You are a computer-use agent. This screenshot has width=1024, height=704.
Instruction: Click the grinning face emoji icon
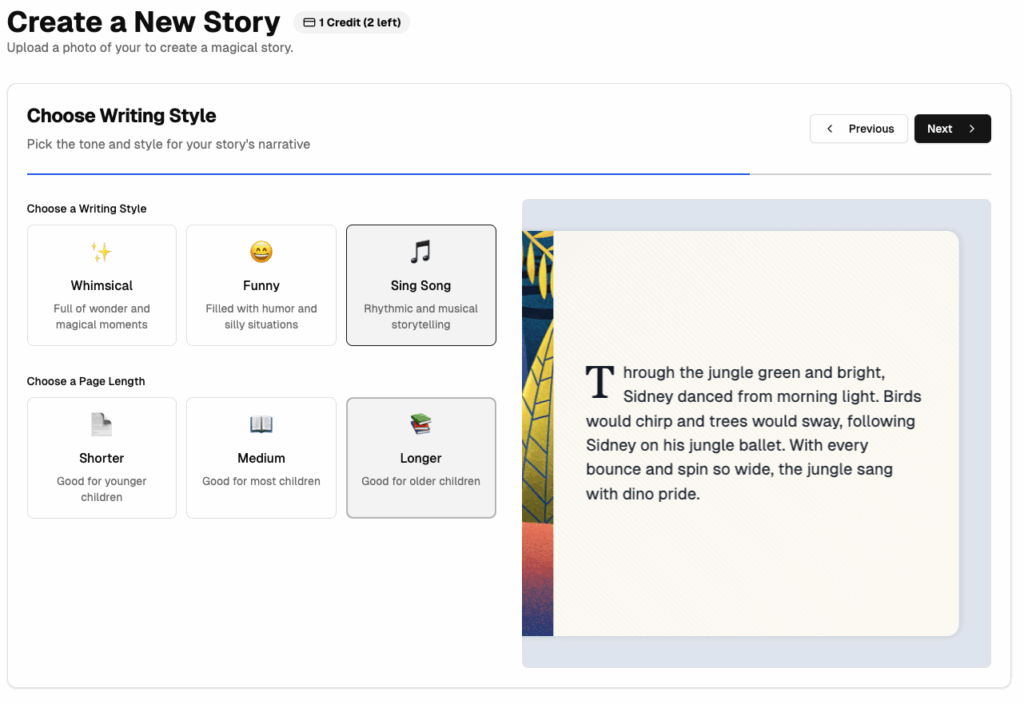261,252
